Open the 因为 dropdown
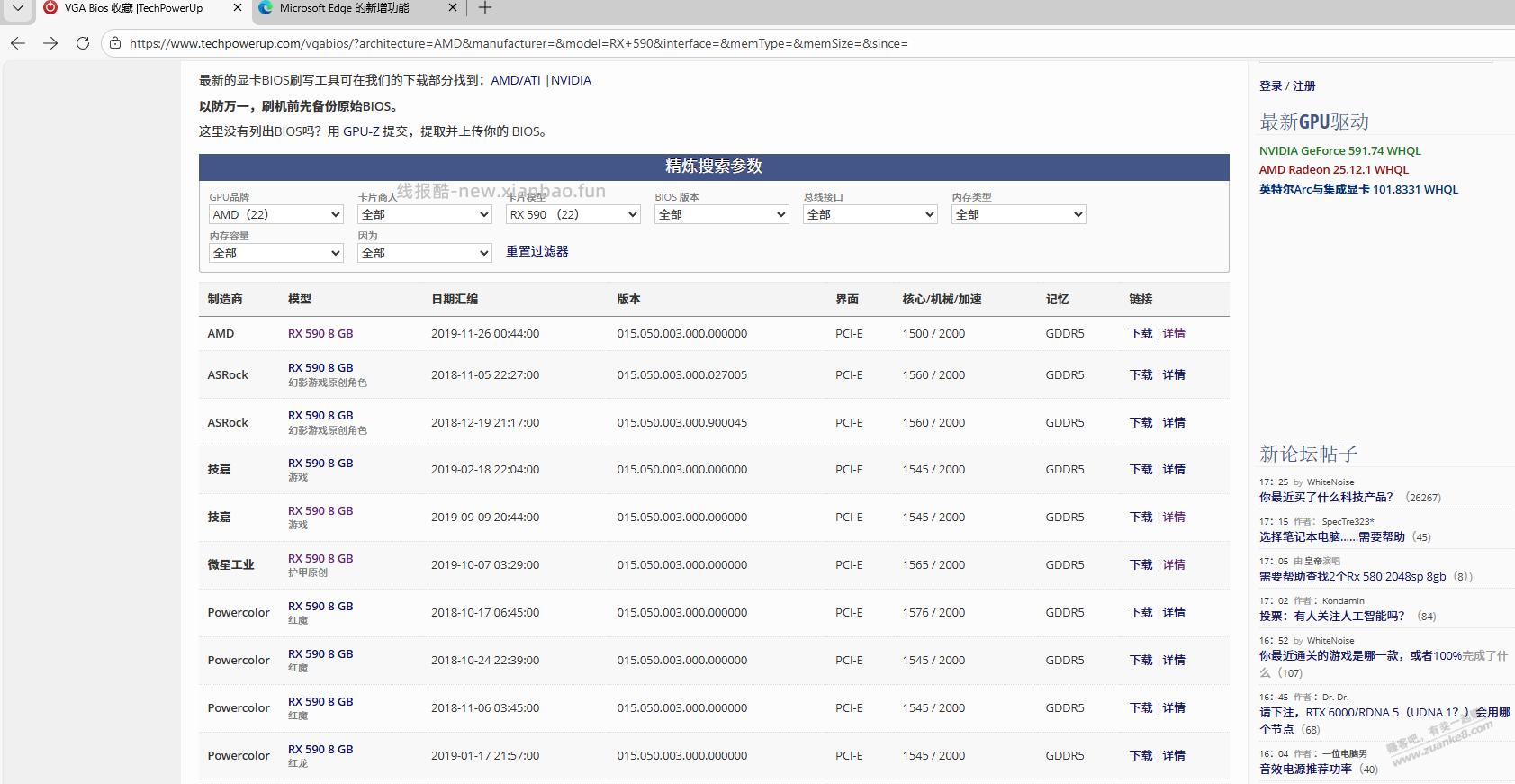 coord(424,253)
